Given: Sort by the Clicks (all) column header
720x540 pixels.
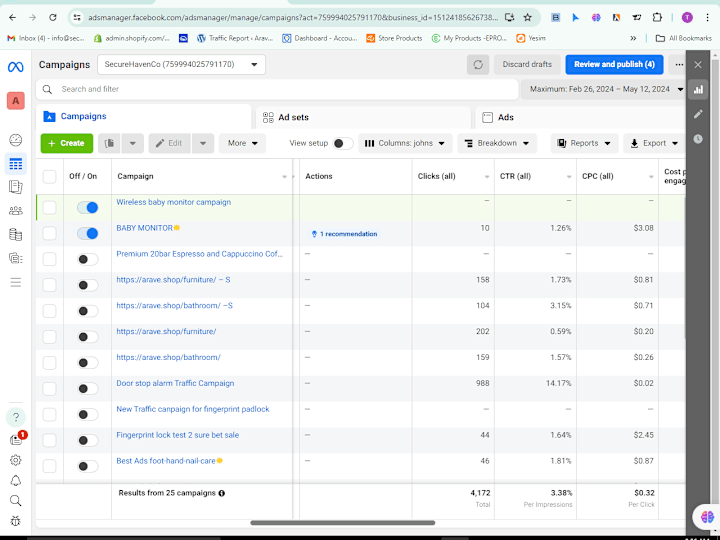Looking at the screenshot, I should (x=453, y=176).
